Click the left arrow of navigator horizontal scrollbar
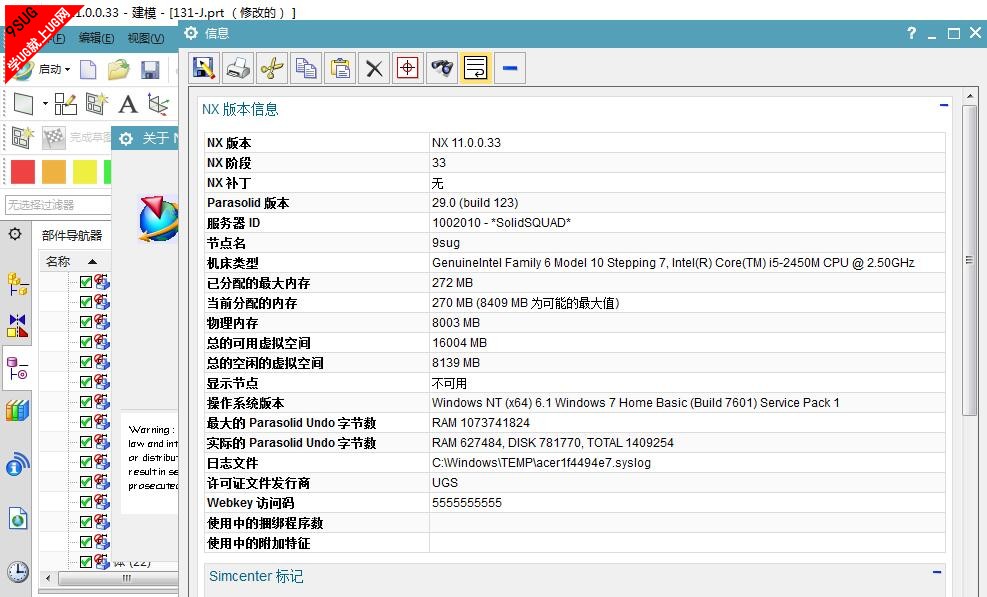The image size is (987, 597). pyautogui.click(x=48, y=577)
